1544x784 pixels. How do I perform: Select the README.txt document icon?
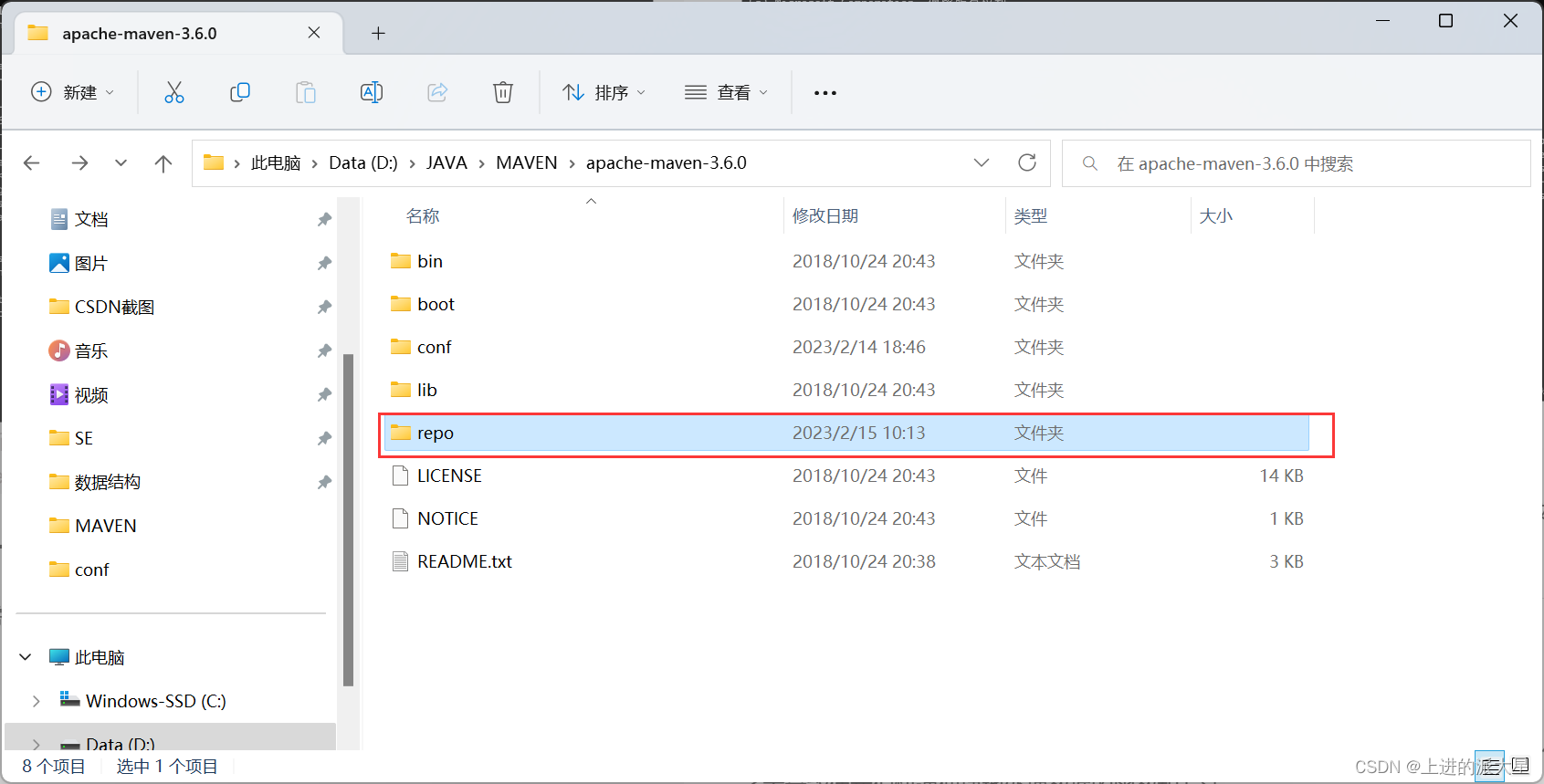click(x=400, y=561)
